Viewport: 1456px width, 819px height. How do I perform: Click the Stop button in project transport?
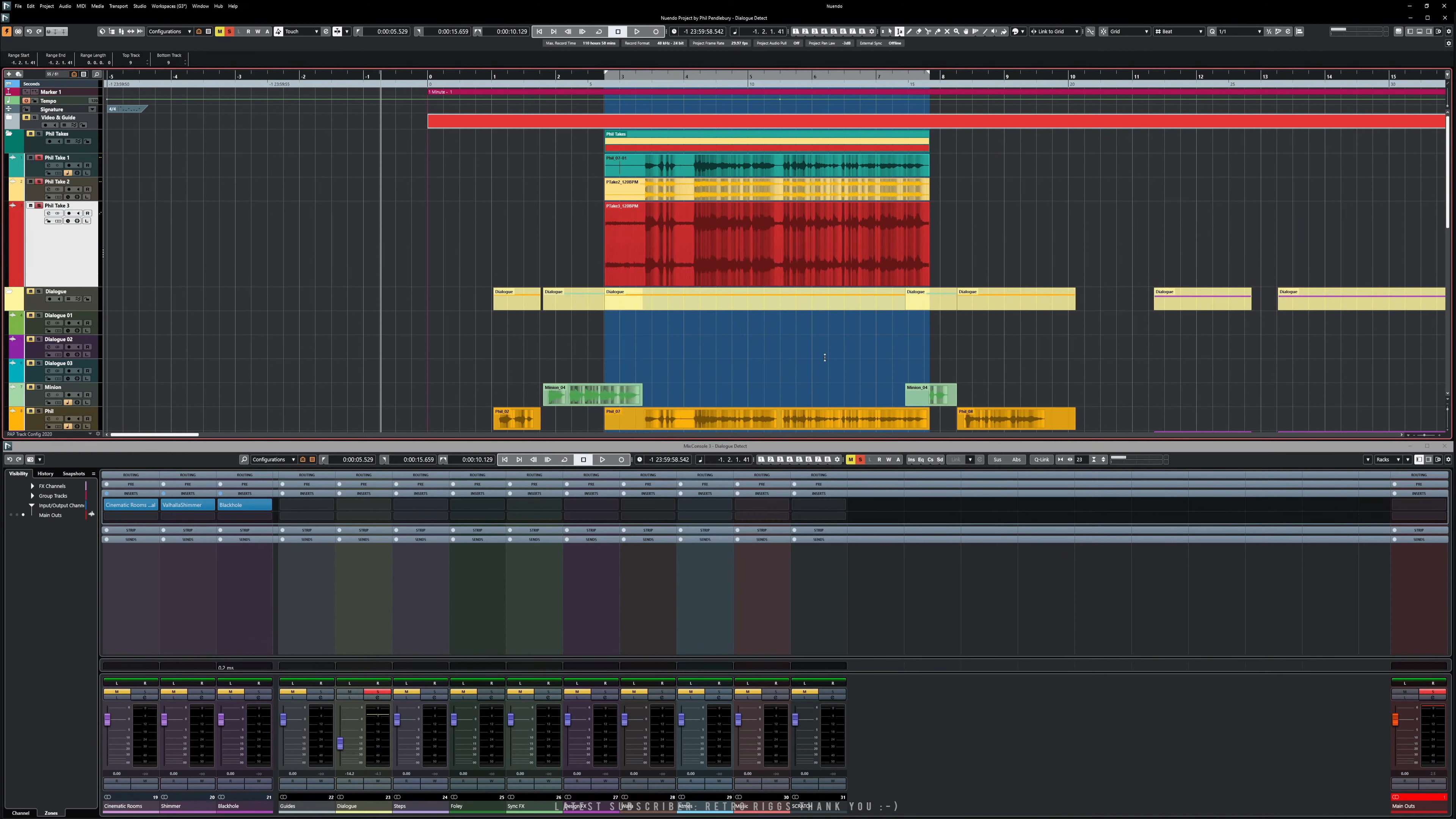point(618,31)
